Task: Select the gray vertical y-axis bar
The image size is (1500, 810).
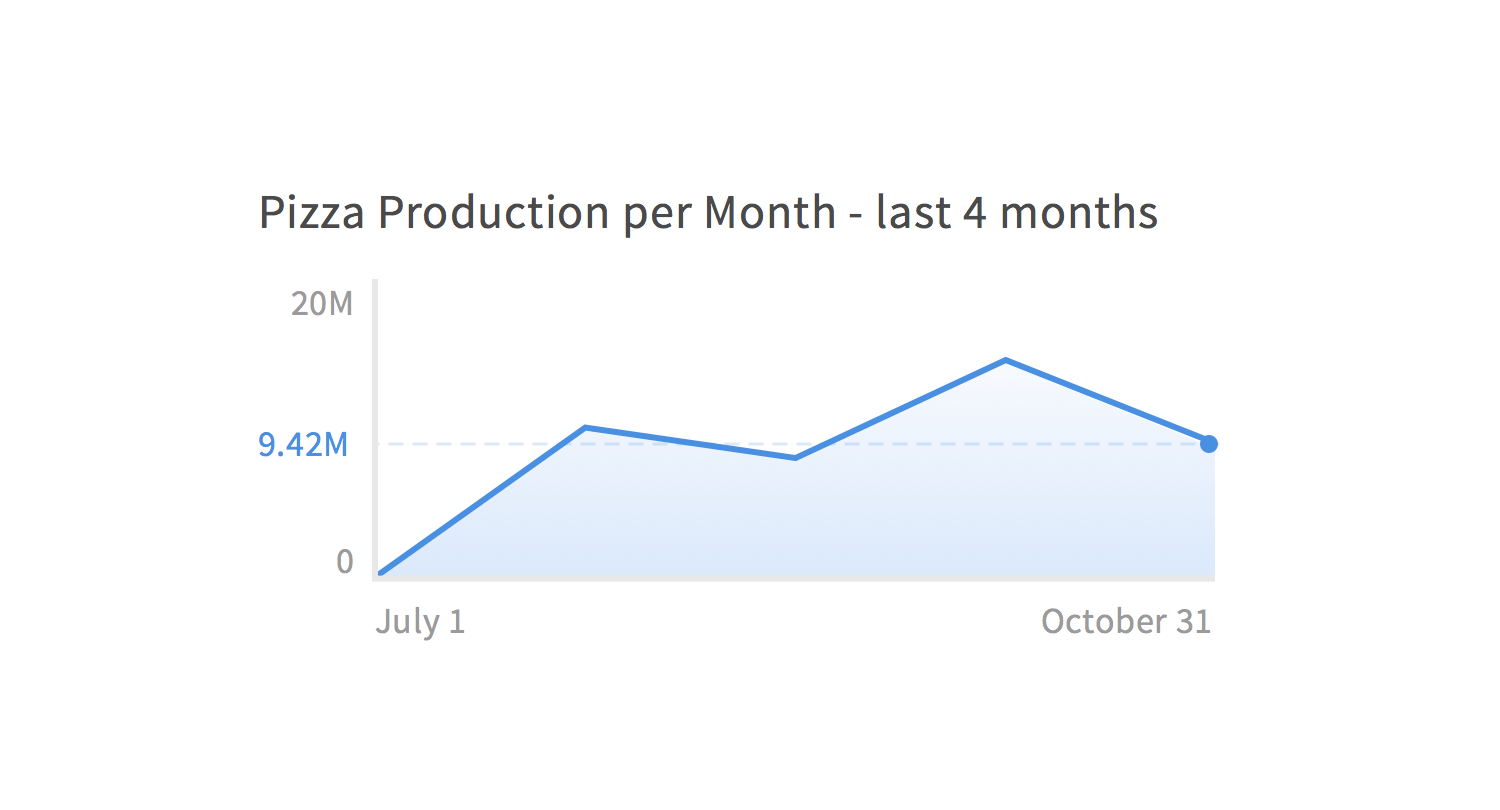Action: tap(375, 430)
